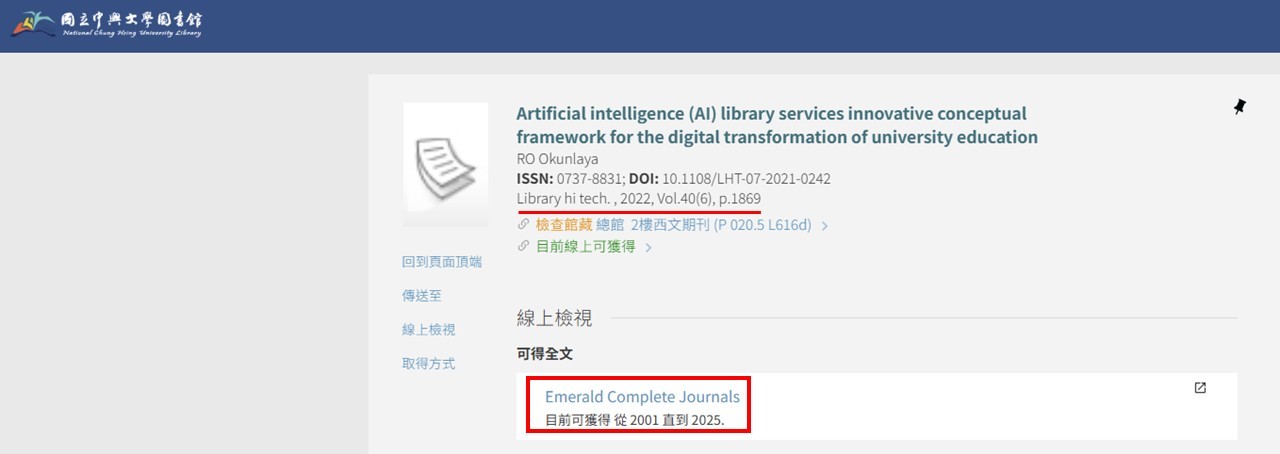Open Emerald Complete Journals link
Screen dimensions: 1280x454
point(642,397)
